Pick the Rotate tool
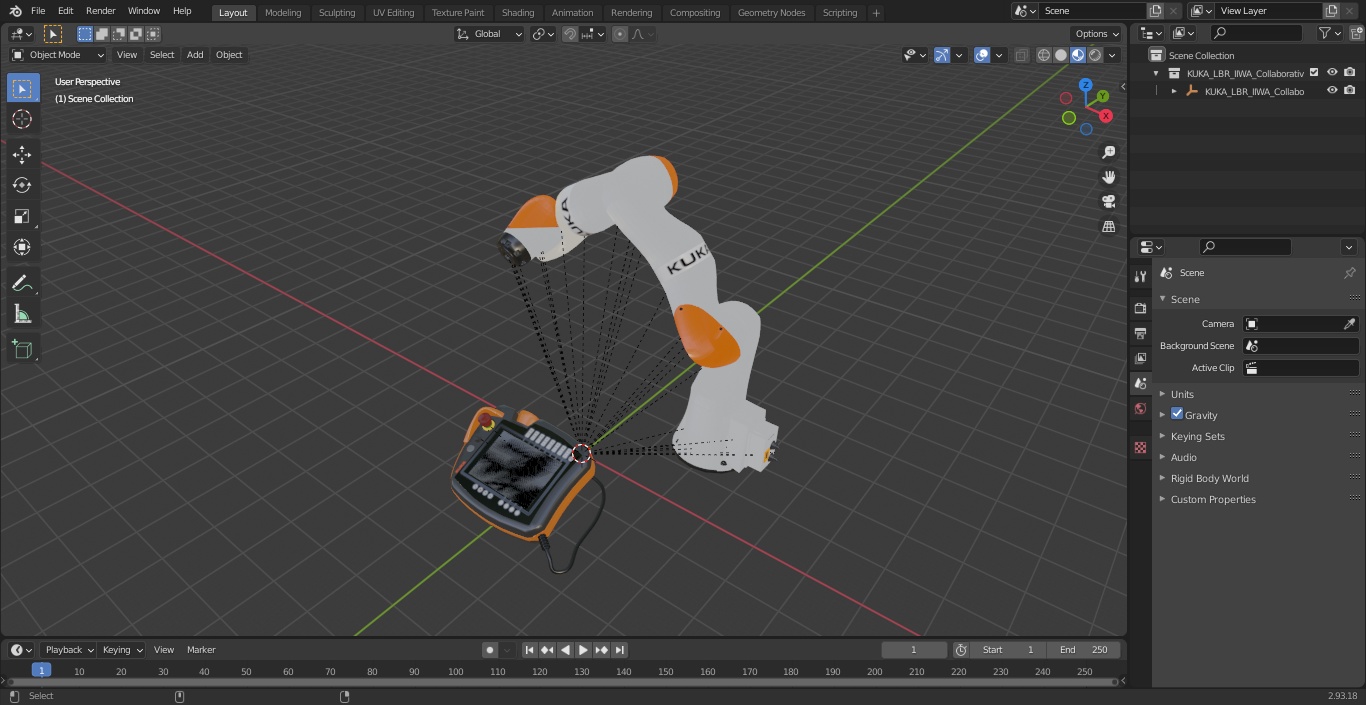This screenshot has width=1366, height=705. pos(22,185)
